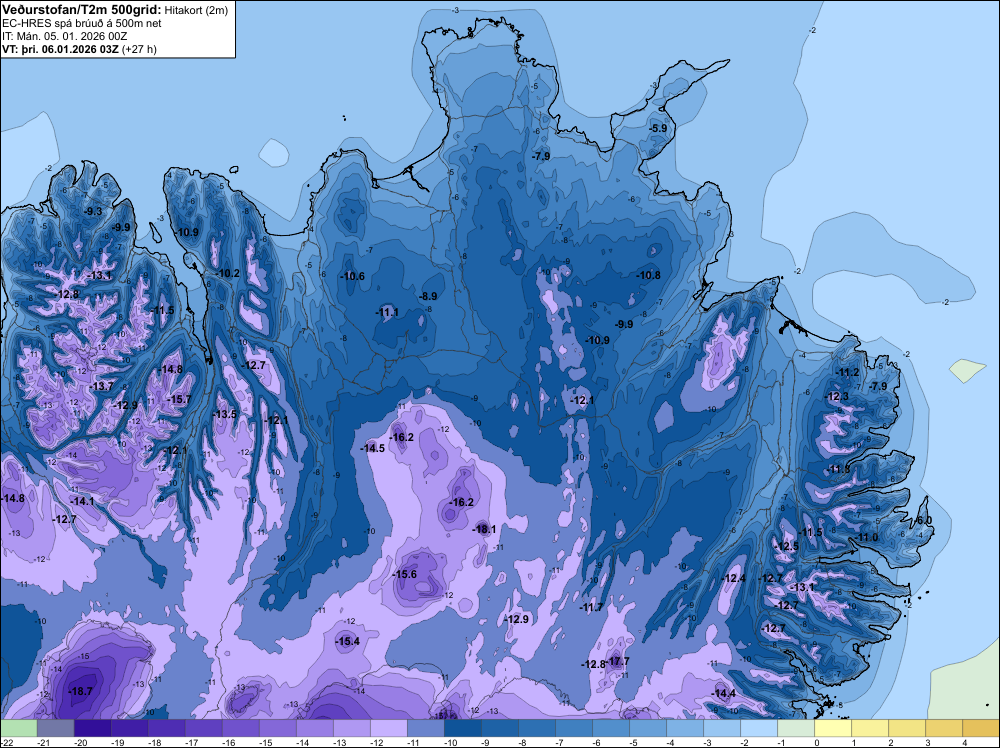Select the -18.1 temperature reading
The height and width of the screenshot is (748, 1000).
[484, 529]
